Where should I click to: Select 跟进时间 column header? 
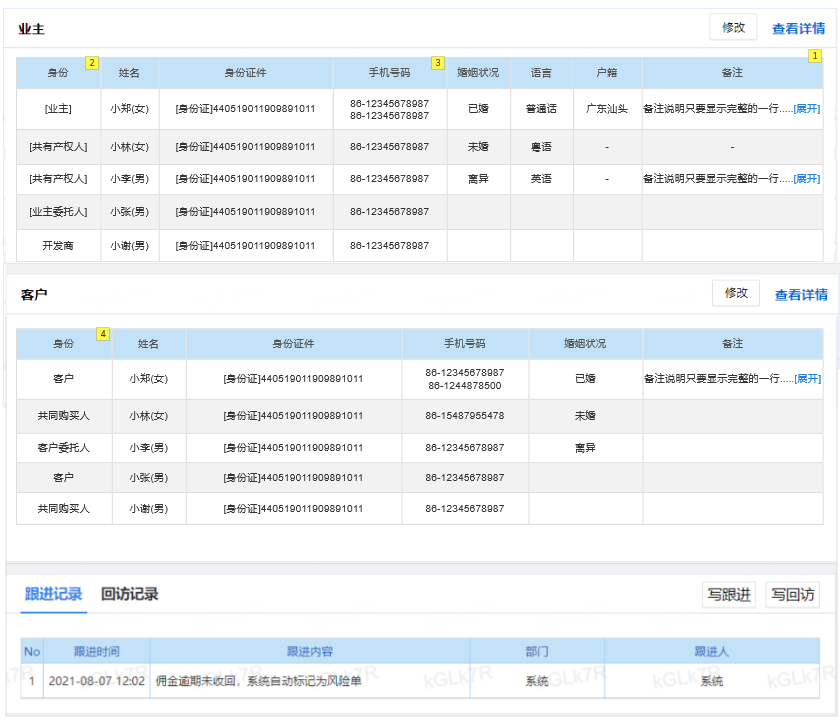[x=96, y=651]
